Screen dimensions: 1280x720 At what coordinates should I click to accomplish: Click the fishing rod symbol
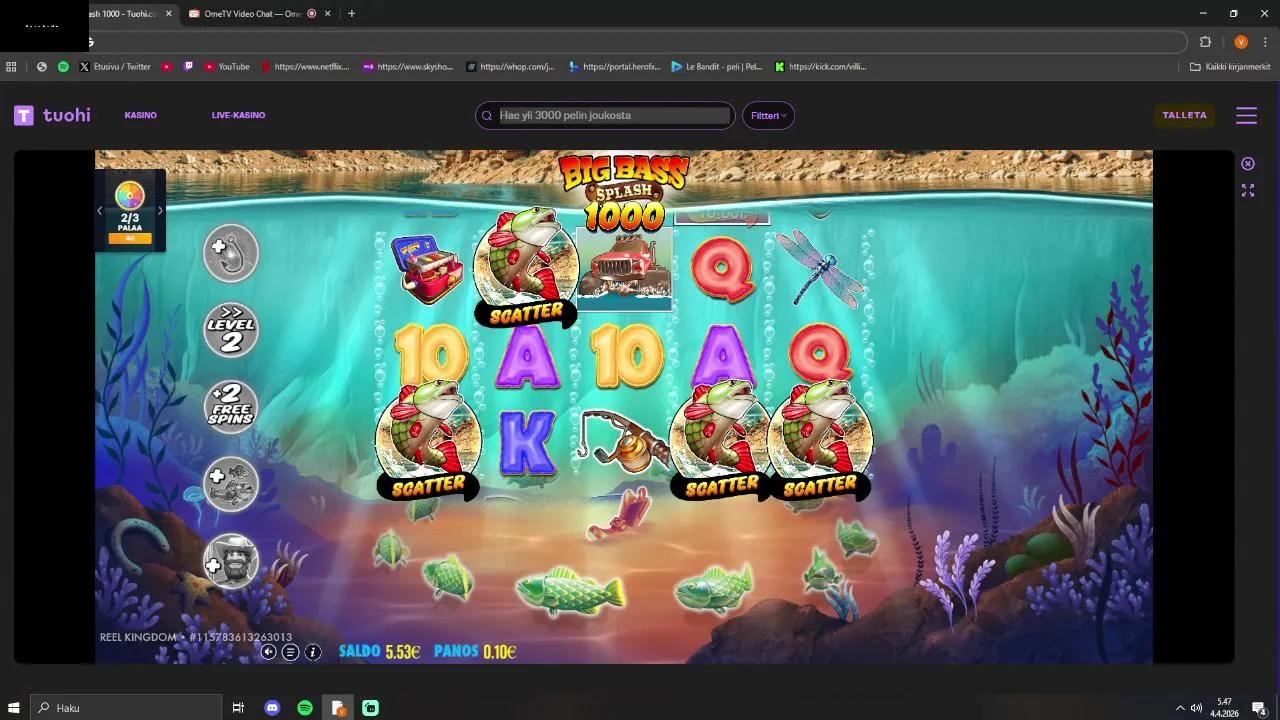624,442
